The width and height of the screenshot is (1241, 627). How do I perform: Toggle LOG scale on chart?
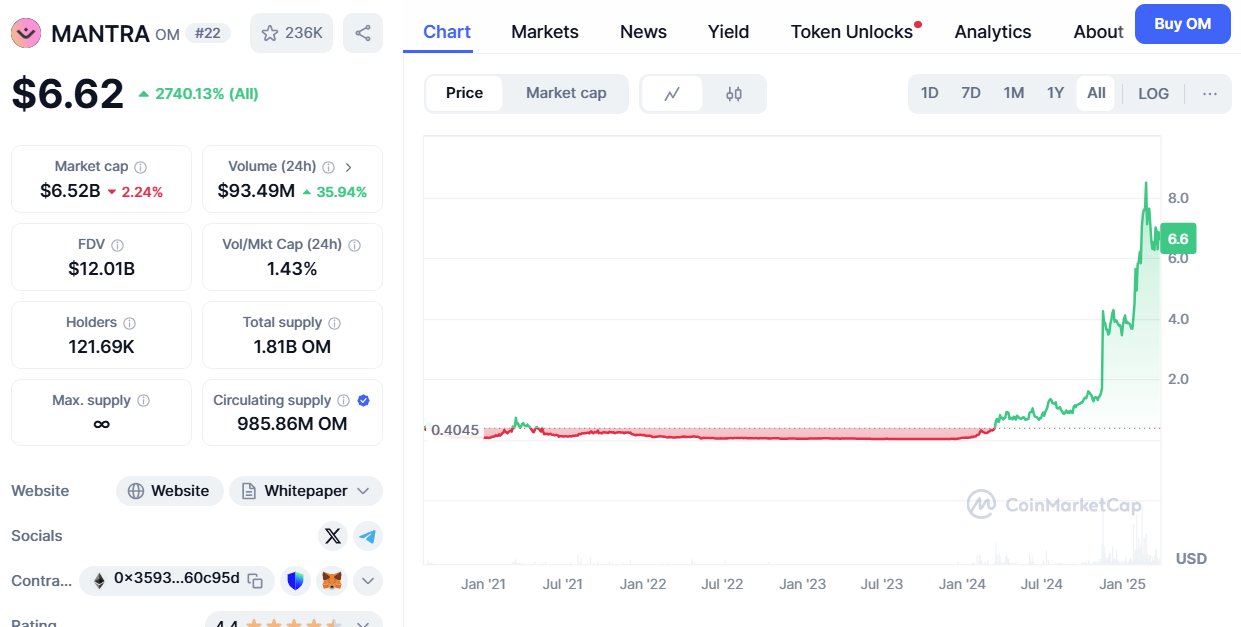click(x=1153, y=94)
